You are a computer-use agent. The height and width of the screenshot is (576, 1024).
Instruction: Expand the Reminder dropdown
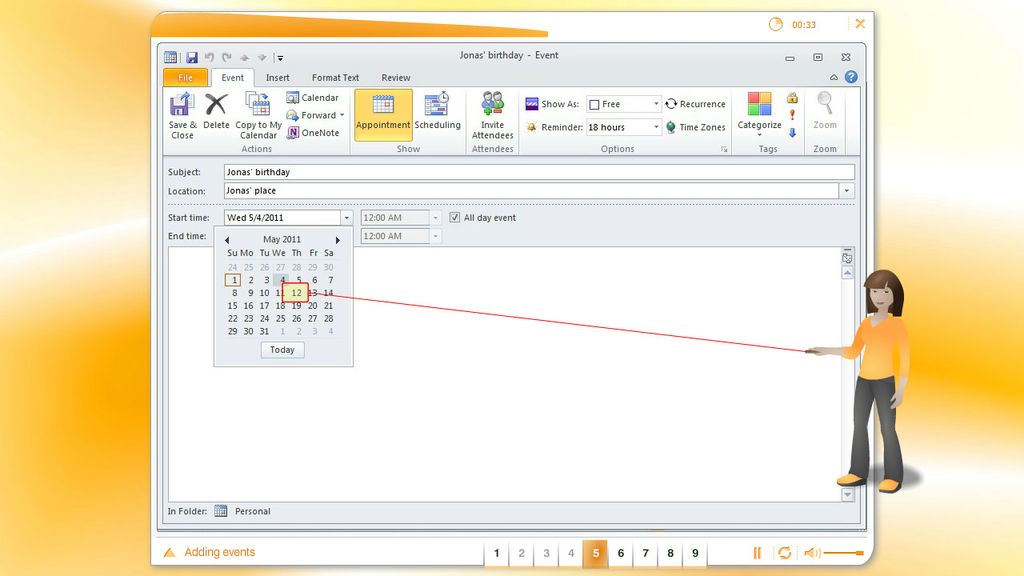point(656,127)
